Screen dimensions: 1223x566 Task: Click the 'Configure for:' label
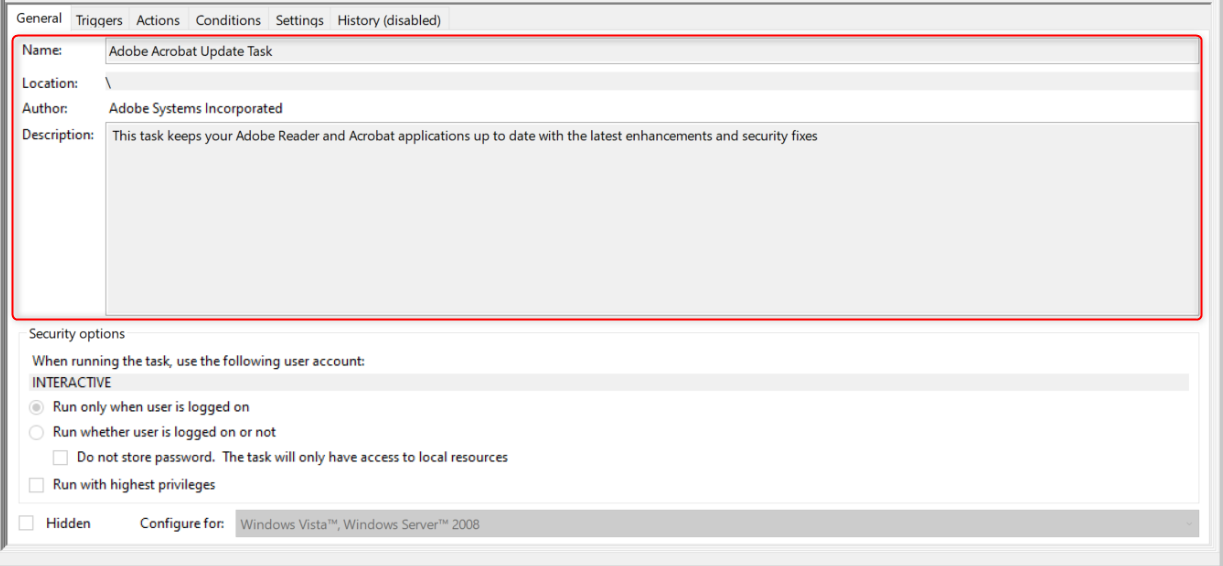pyautogui.click(x=182, y=523)
